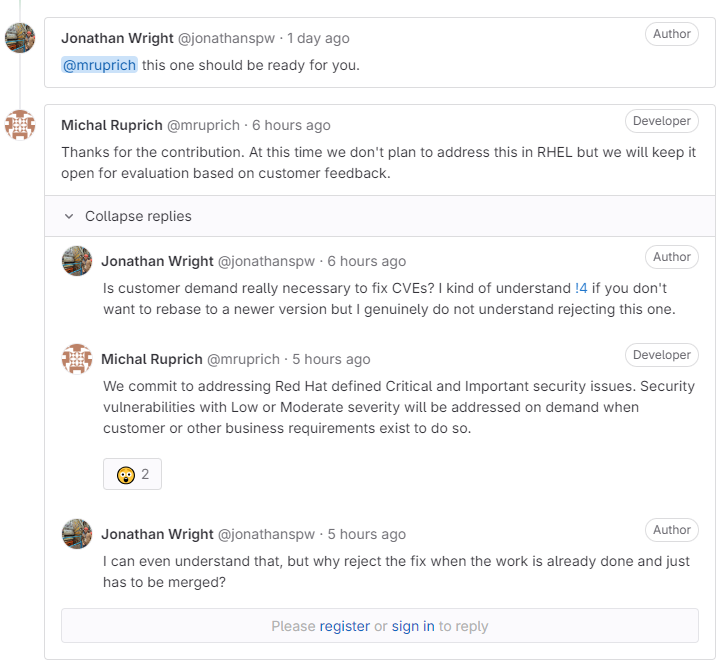Open Michal Ruprich's '6 hours ago' timestamp
This screenshot has height=668, width=728.
click(x=291, y=125)
